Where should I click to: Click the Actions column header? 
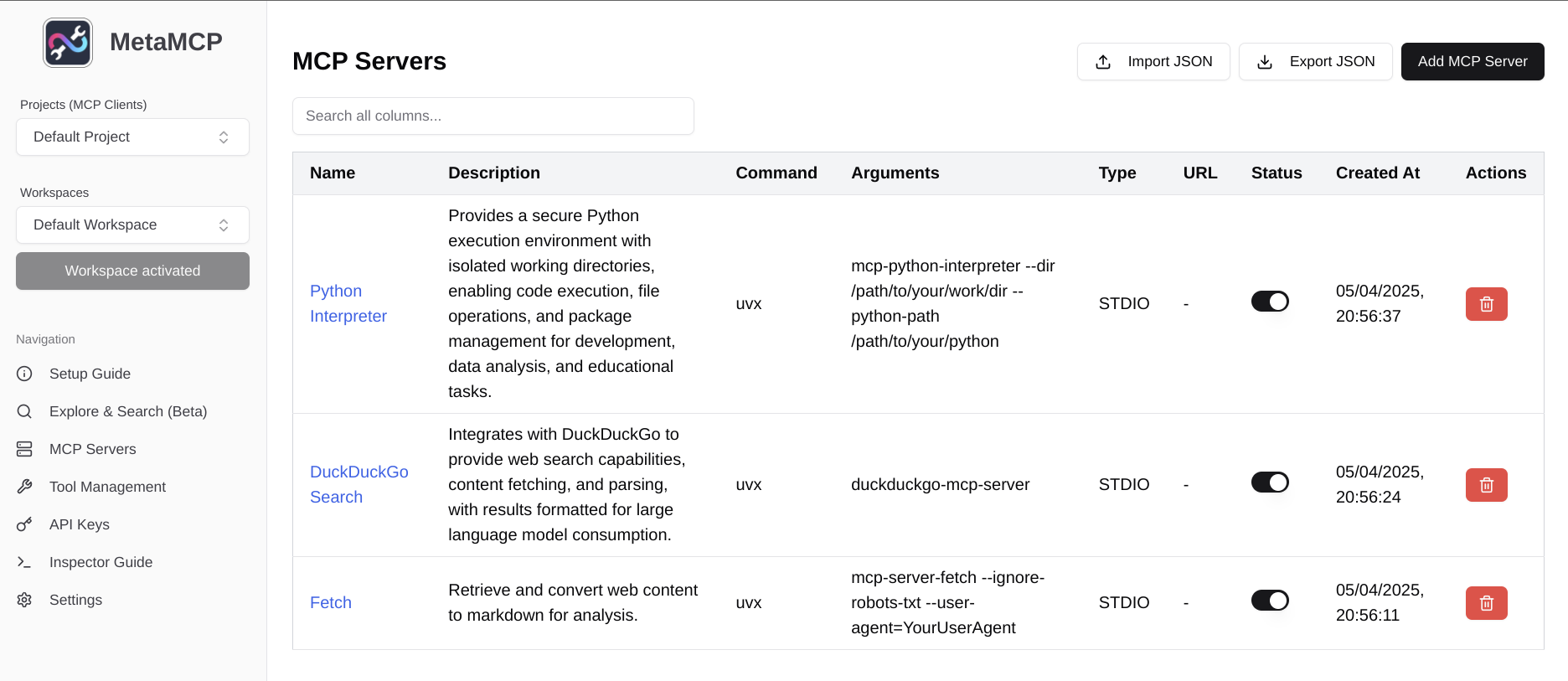pos(1496,173)
